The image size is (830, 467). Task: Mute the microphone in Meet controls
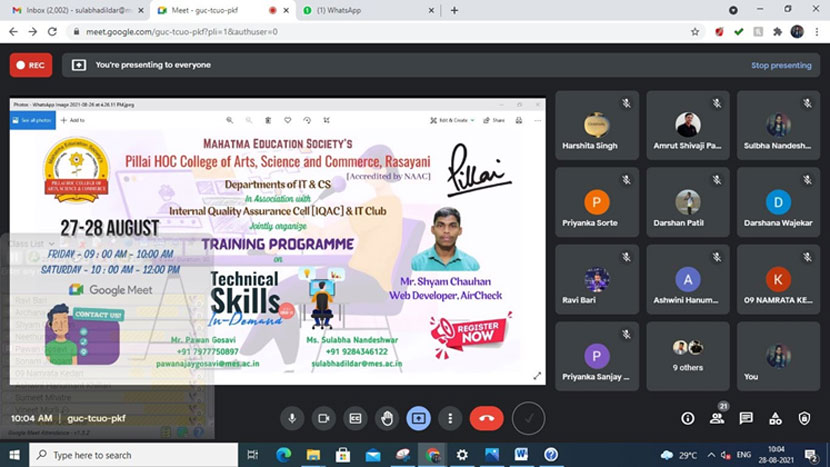(292, 419)
